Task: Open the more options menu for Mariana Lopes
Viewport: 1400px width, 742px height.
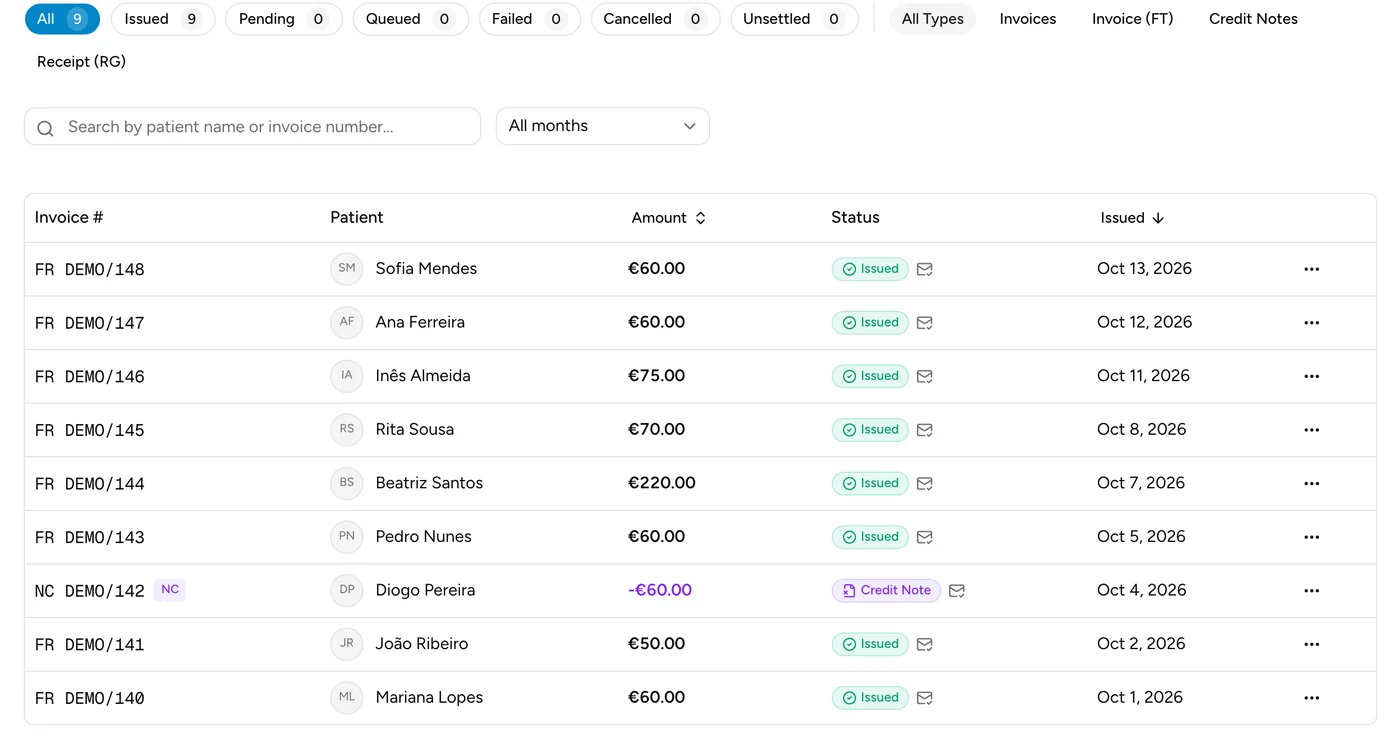Action: [x=1312, y=698]
